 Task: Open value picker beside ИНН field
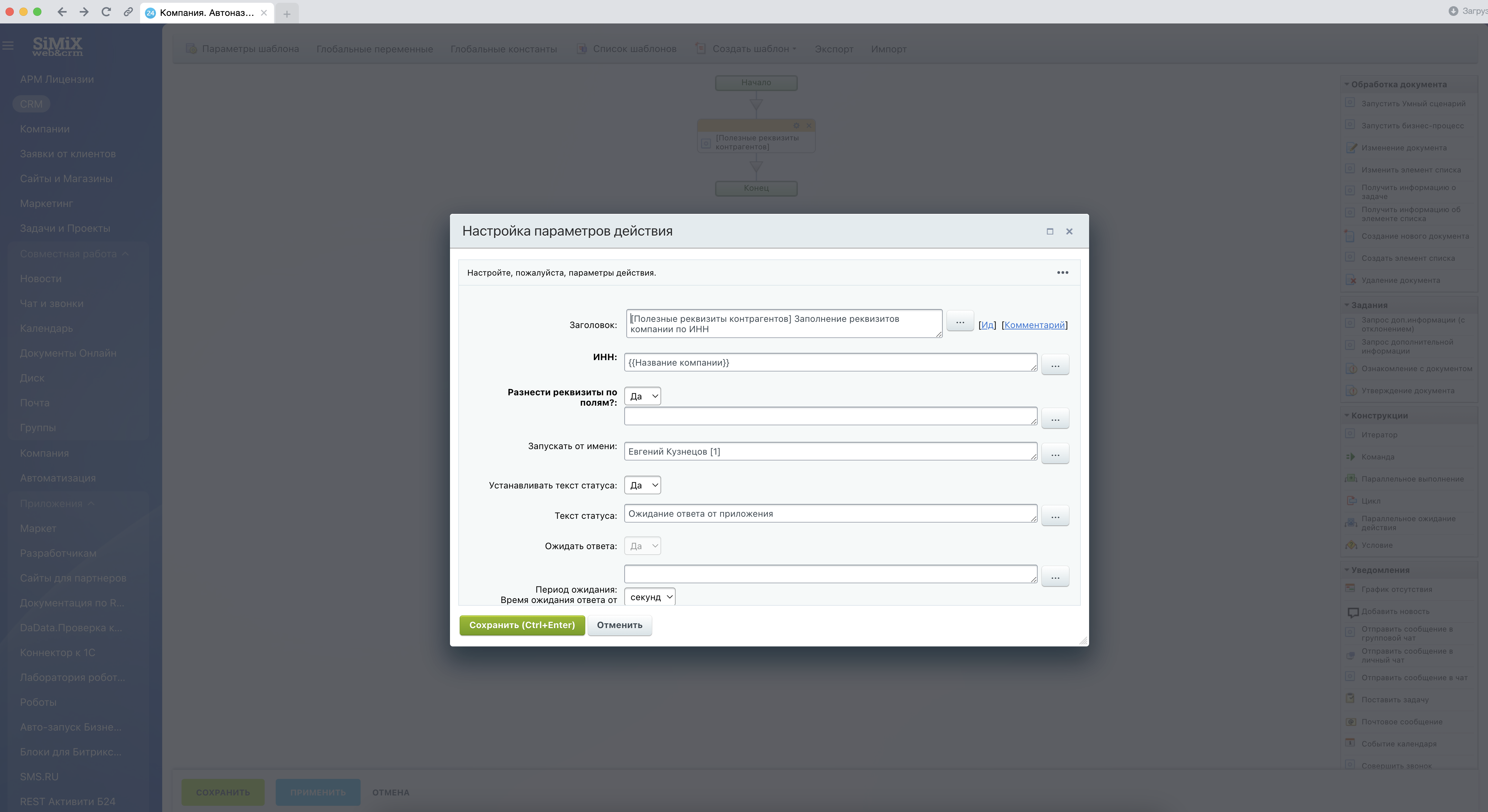coord(1055,365)
